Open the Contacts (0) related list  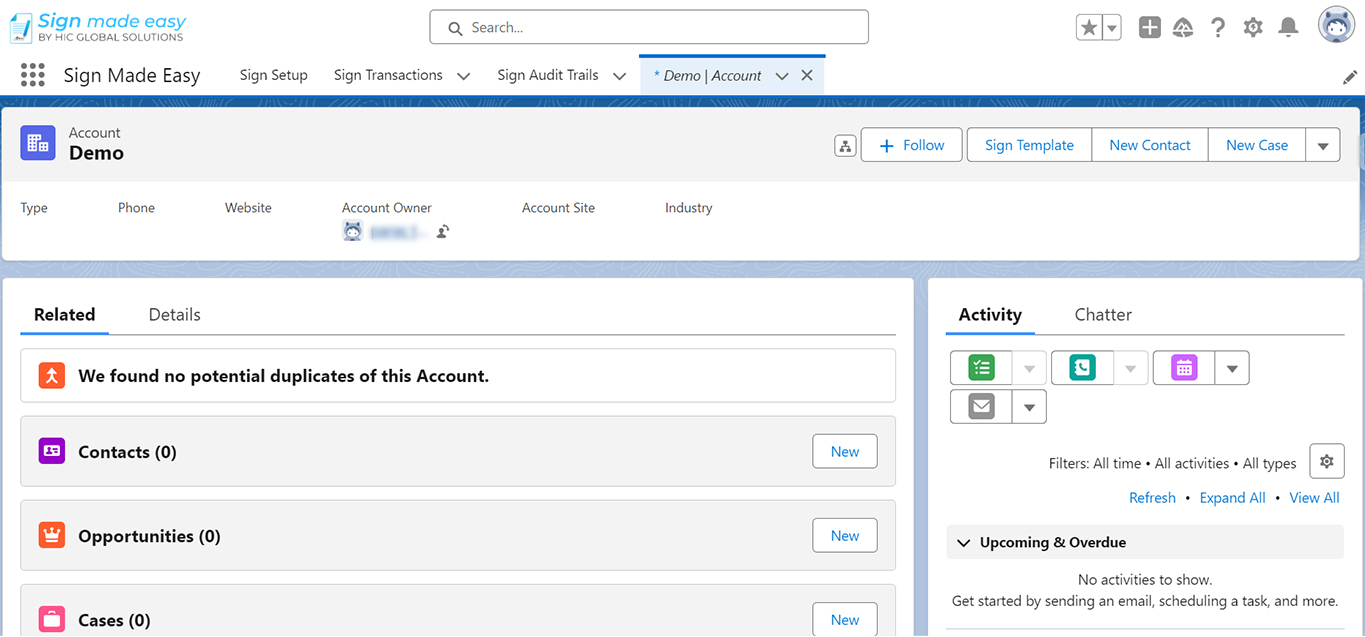pos(127,452)
